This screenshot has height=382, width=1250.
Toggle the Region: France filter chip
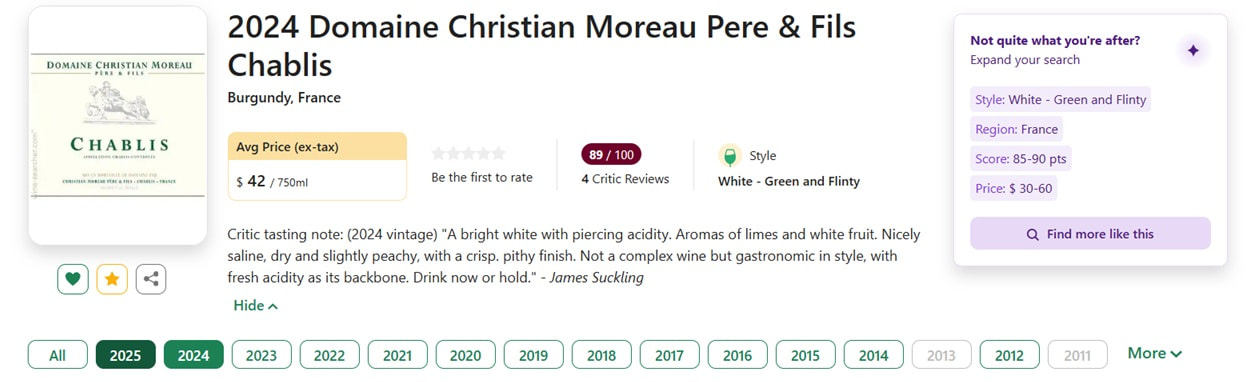coord(1016,129)
